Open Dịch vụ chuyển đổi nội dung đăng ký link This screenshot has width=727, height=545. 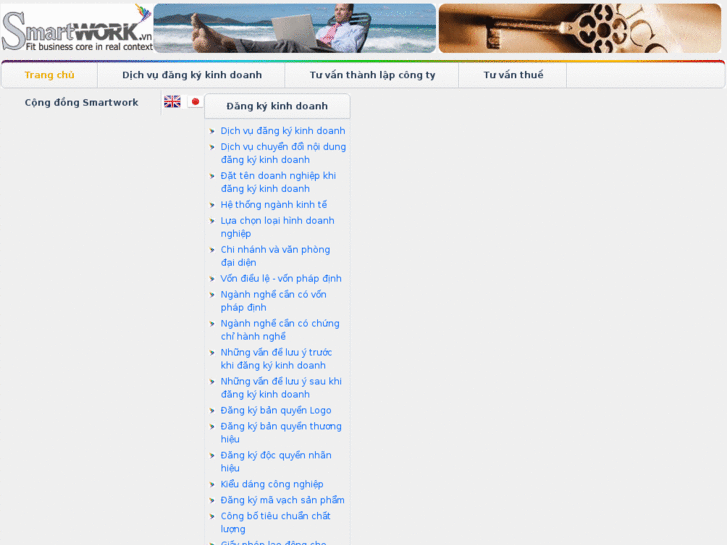click(x=283, y=153)
